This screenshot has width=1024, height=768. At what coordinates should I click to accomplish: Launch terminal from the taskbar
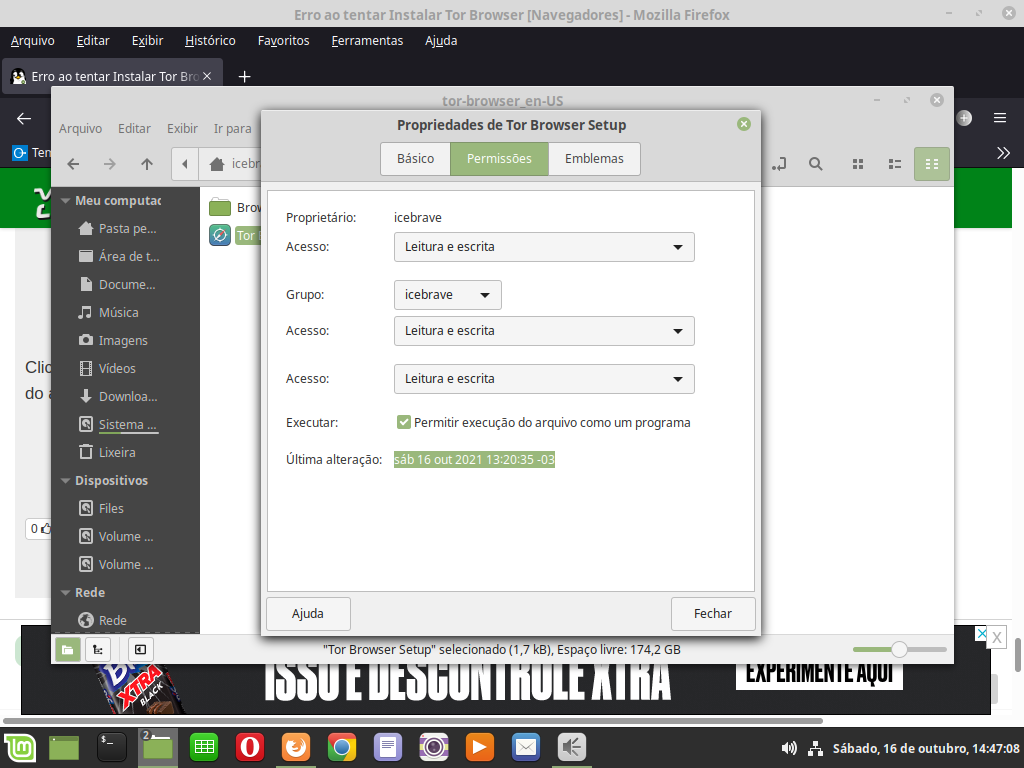coord(112,748)
